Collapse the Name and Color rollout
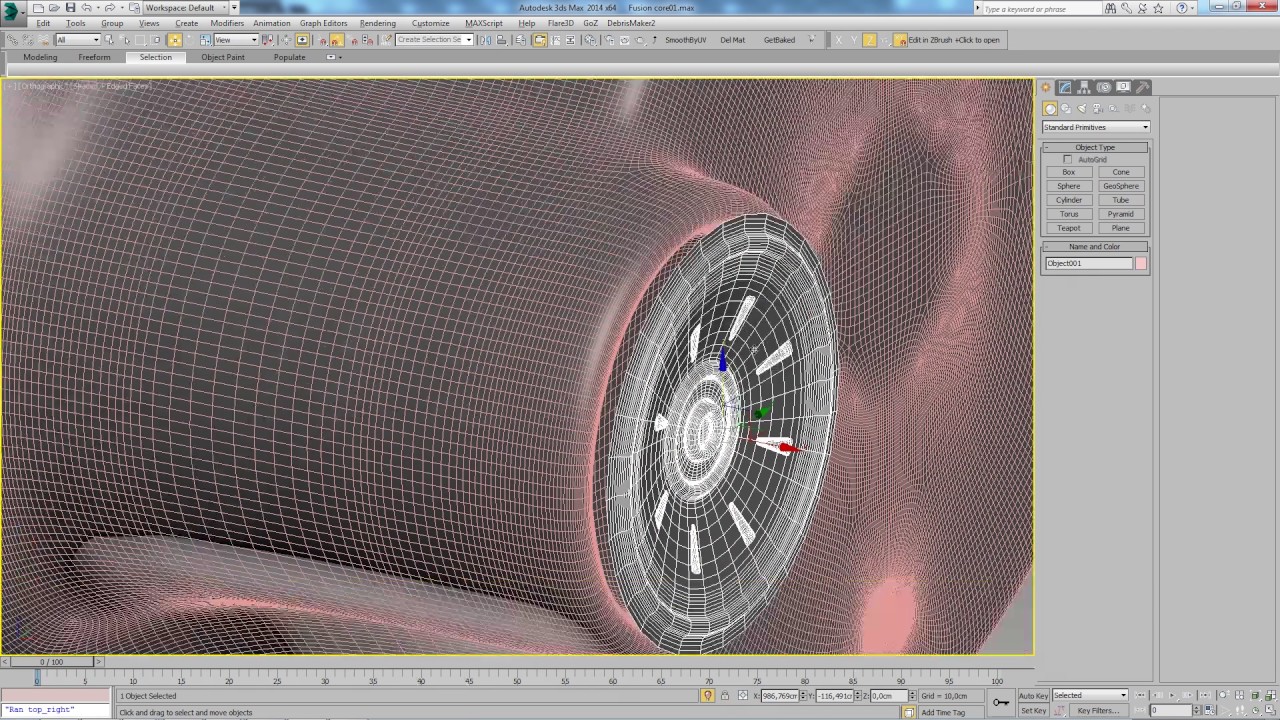 1095,246
